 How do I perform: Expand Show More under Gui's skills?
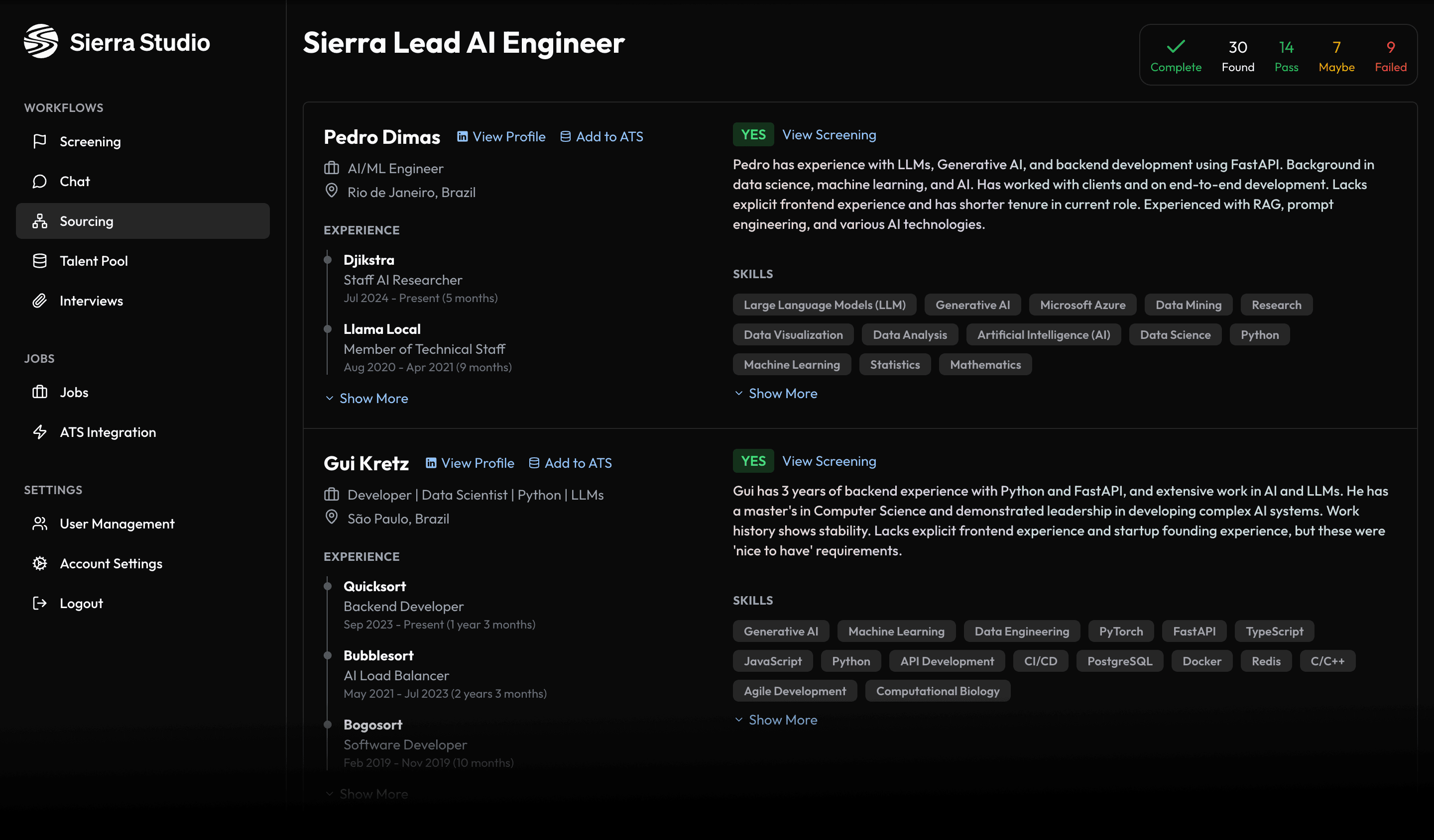776,720
